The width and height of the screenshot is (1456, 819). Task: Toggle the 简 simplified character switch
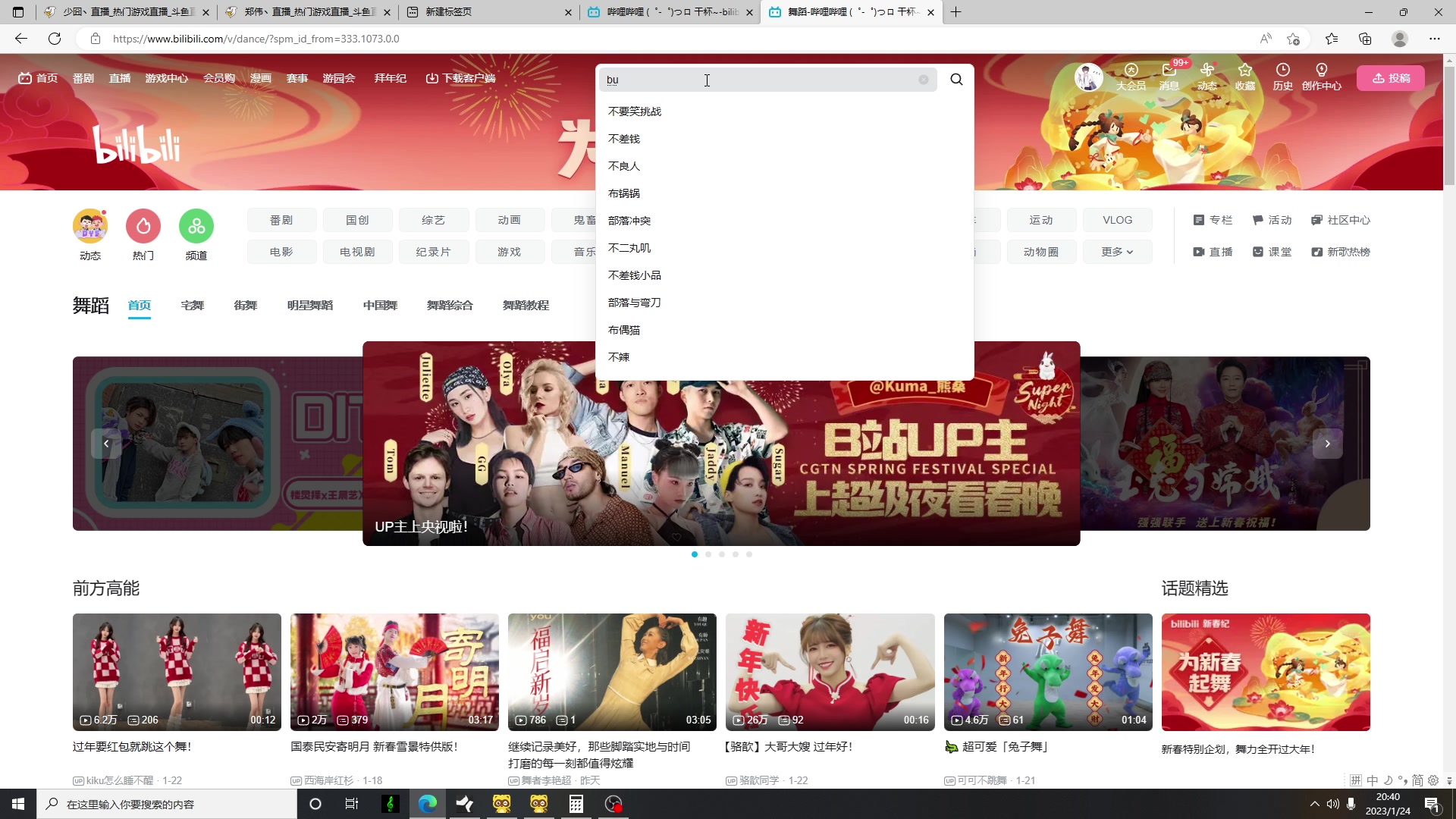coord(1417,780)
